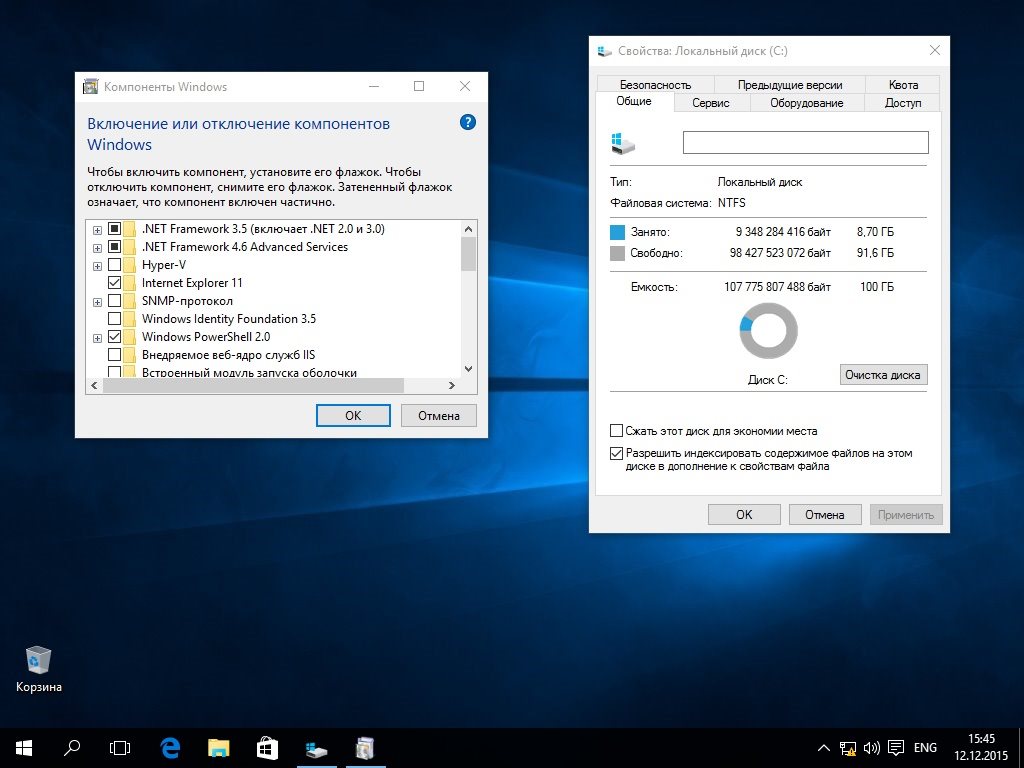1024x768 pixels.
Task: Open the Предыдущие версии tab
Action: click(x=790, y=85)
